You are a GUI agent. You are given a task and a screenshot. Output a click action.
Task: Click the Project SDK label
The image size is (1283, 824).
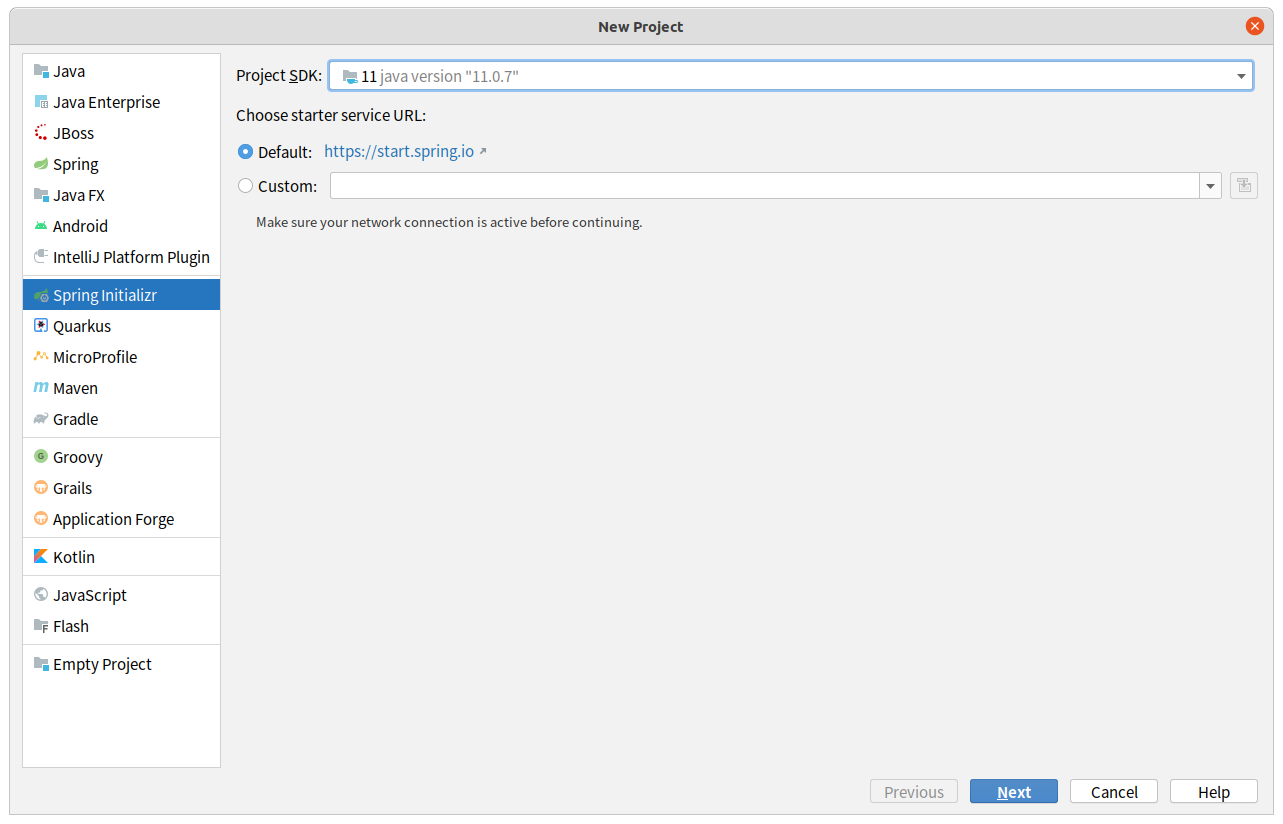(279, 76)
